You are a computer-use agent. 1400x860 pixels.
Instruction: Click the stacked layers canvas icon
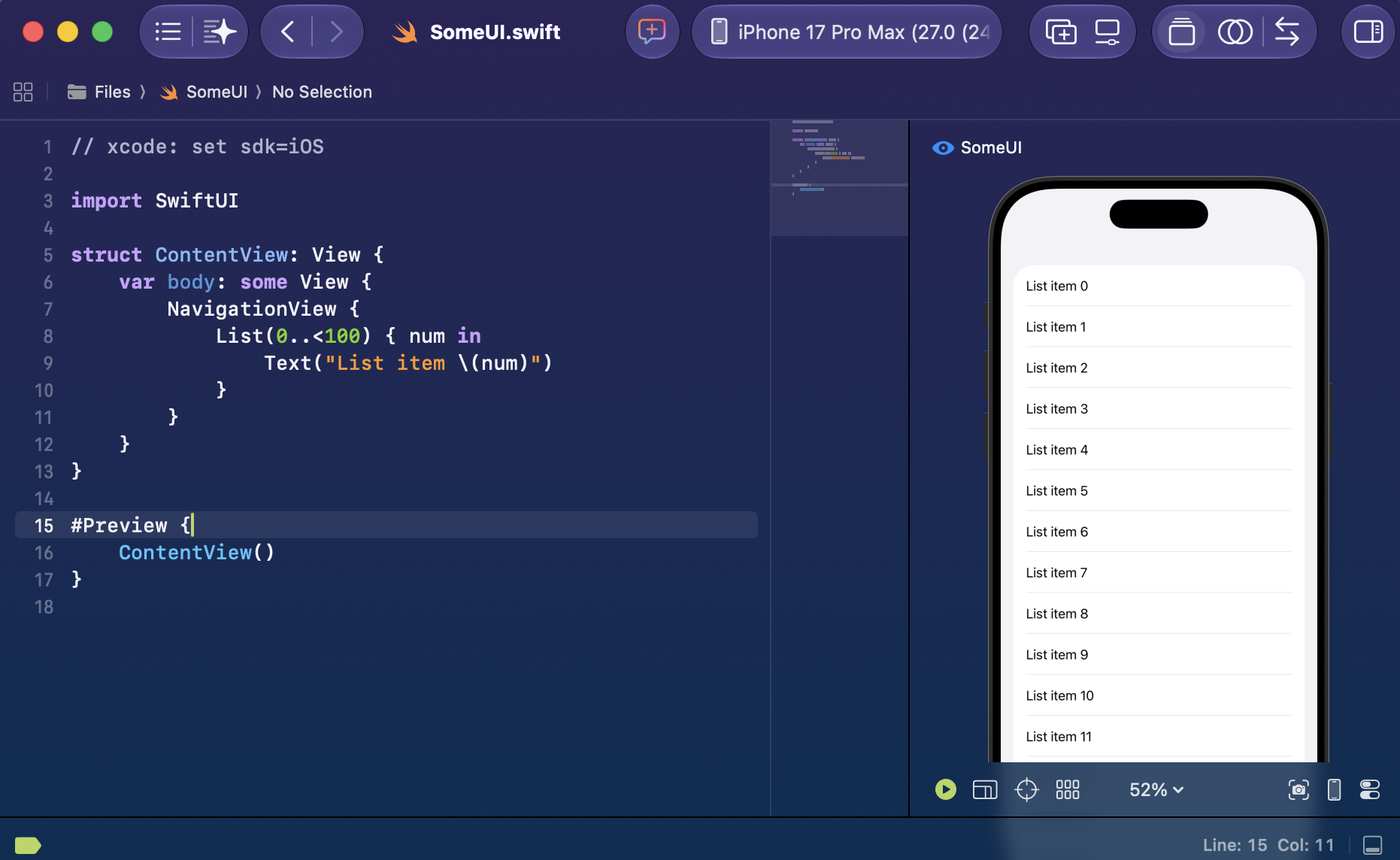pyautogui.click(x=1181, y=32)
